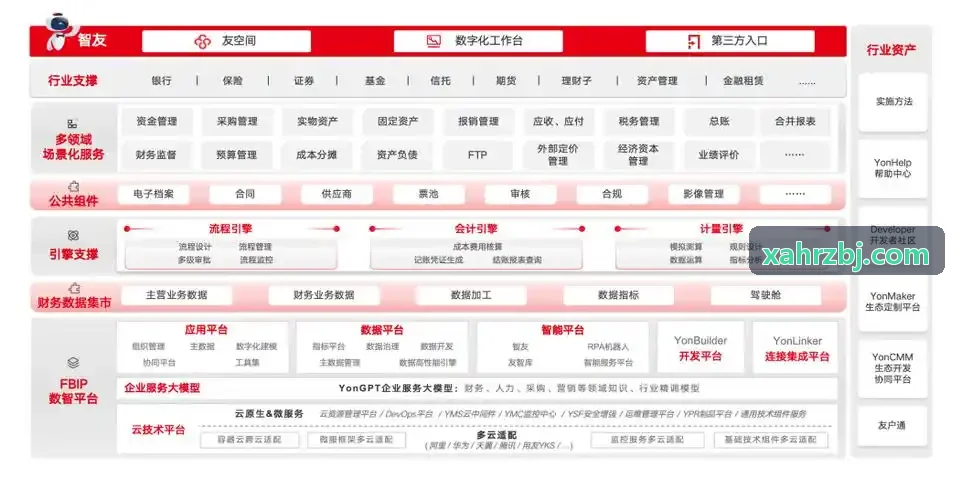Click the 供应商 component
This screenshot has height=500, width=961.
click(337, 194)
